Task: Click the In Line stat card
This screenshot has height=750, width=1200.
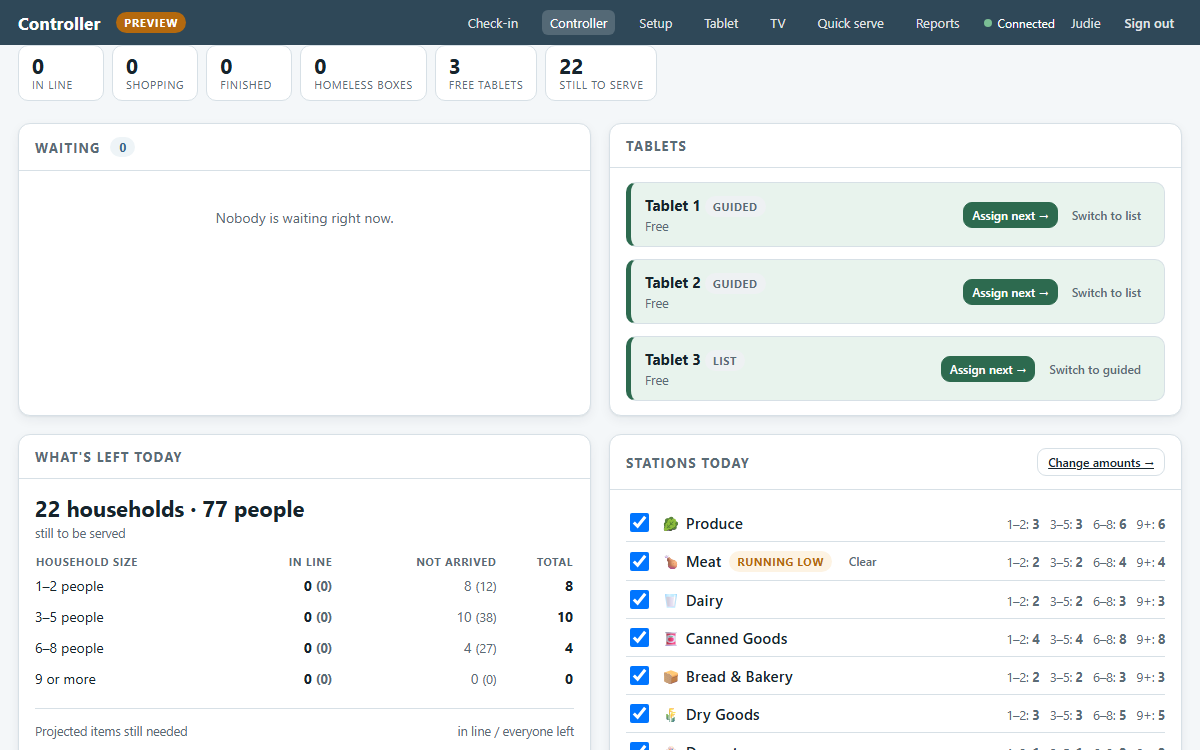Action: [x=61, y=73]
